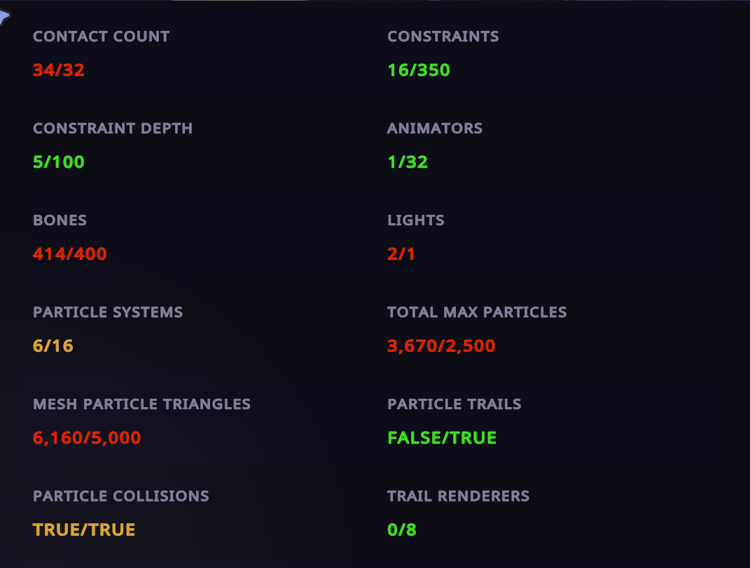Screen dimensions: 750x568
Task: Click the Animators label
Action: (x=435, y=128)
